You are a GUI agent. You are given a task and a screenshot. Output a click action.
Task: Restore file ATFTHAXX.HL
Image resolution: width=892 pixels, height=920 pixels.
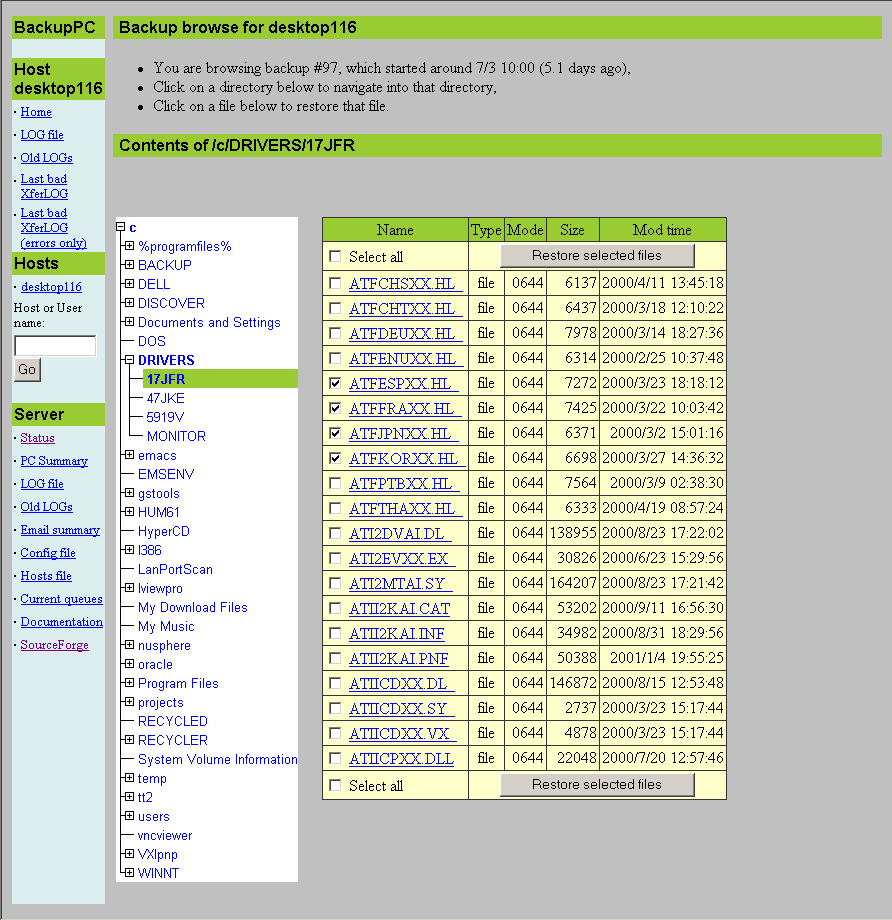406,509
